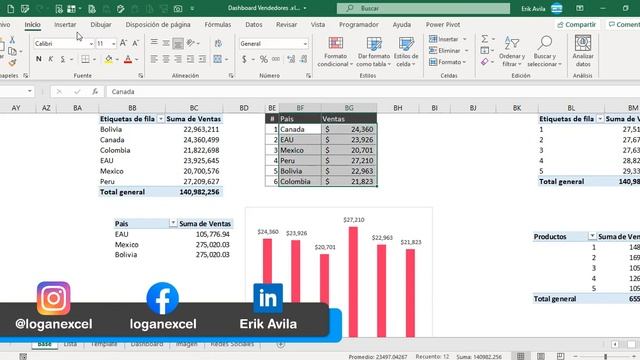
Task: Select cell containing Peru in table
Action: click(x=300, y=160)
